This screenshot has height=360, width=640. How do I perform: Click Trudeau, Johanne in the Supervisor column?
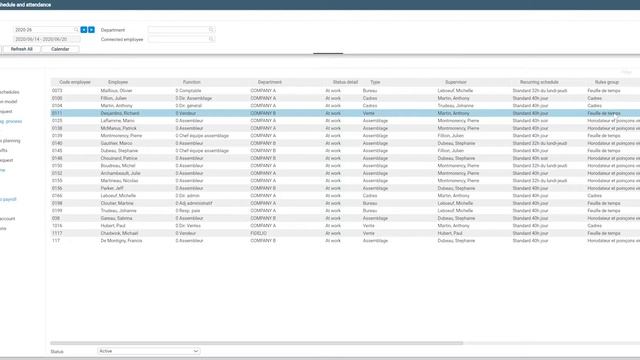point(456,106)
